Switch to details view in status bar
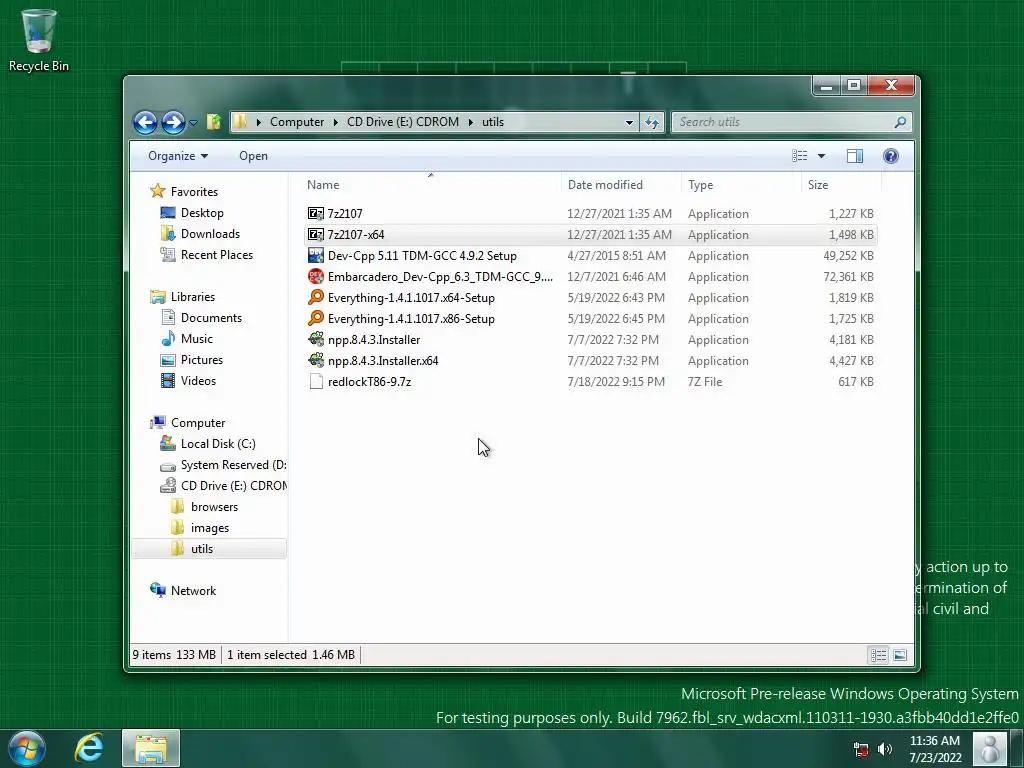Viewport: 1024px width, 768px height. point(878,655)
